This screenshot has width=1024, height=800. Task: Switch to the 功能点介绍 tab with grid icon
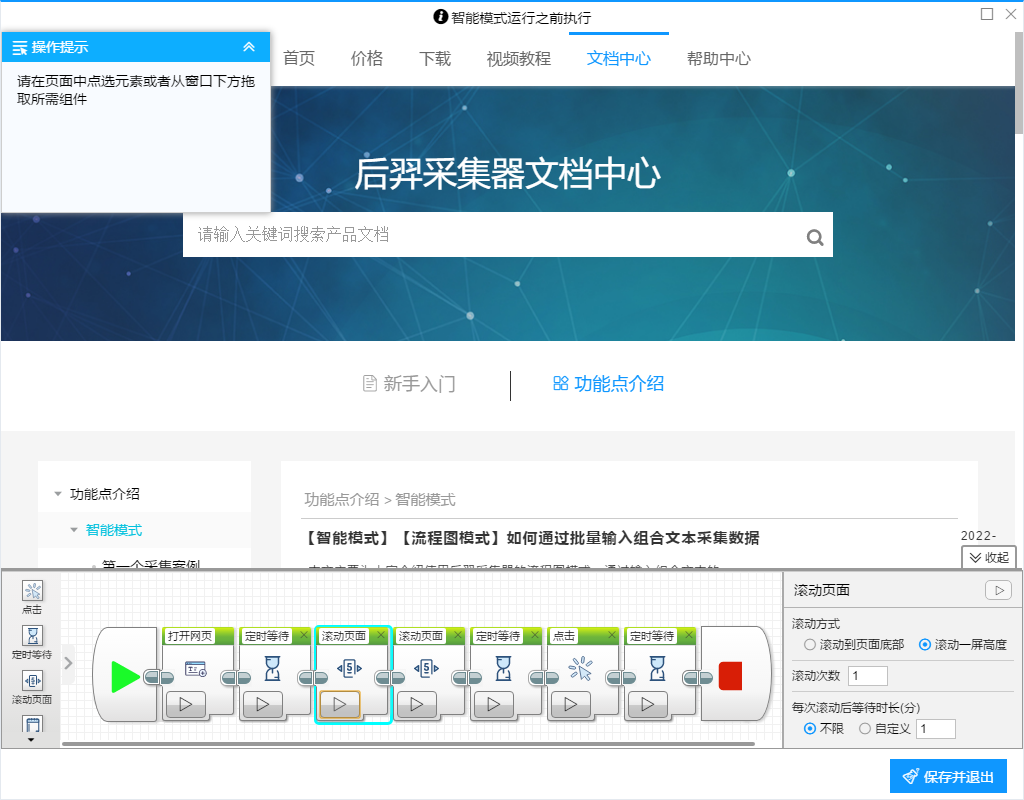tap(609, 383)
